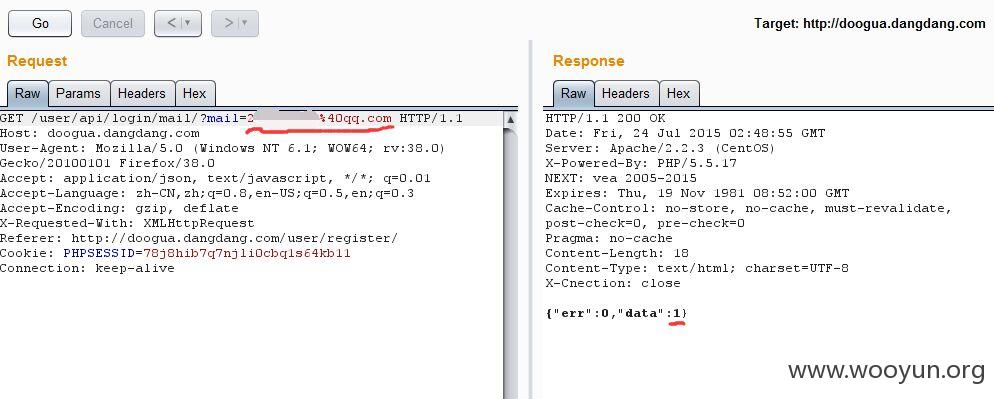Viewport: 994px width, 399px height.
Task: Click the X-Requested-With: XMLHttpRequest line
Action: 127,223
